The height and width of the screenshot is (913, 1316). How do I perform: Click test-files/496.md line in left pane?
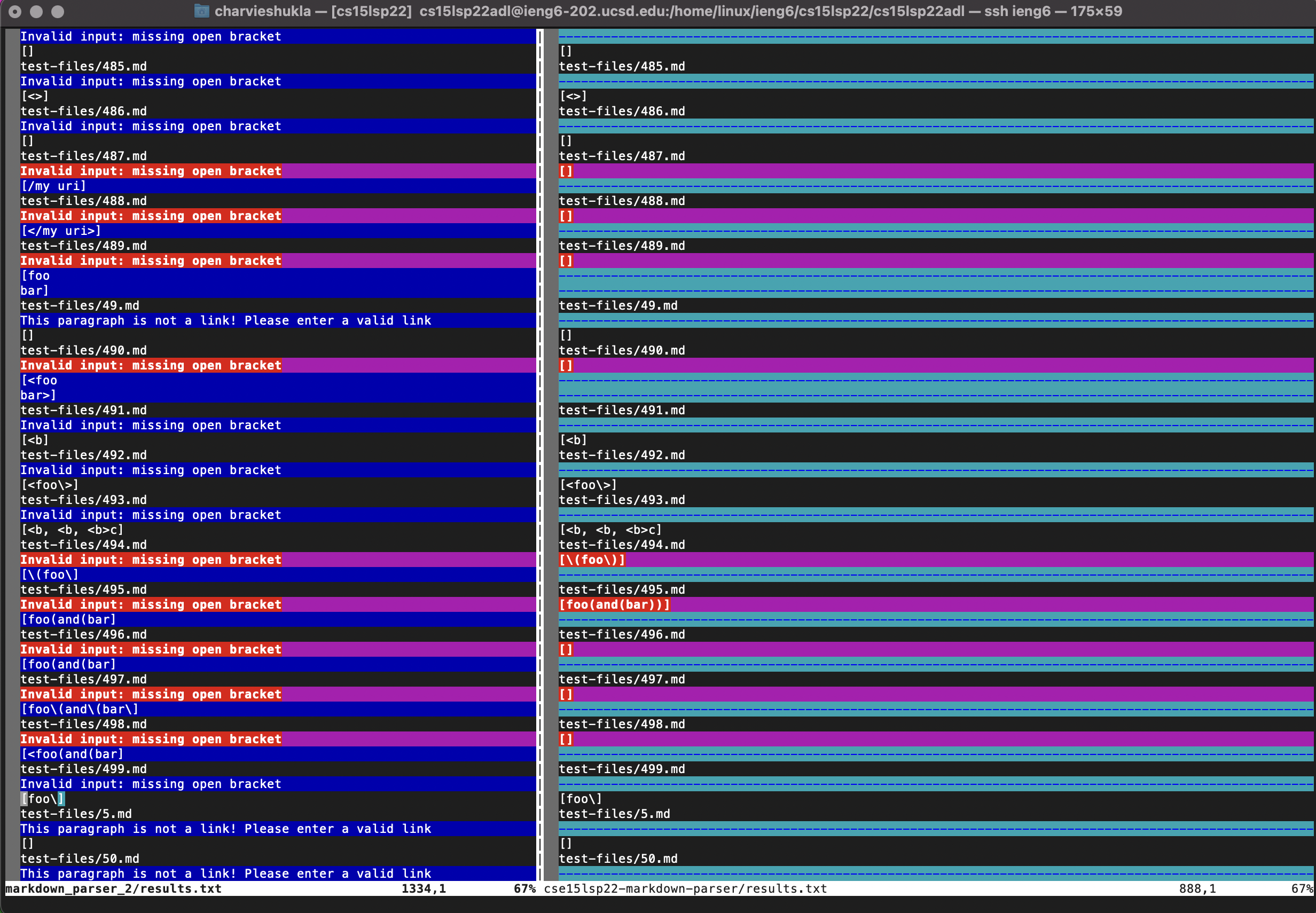83,634
